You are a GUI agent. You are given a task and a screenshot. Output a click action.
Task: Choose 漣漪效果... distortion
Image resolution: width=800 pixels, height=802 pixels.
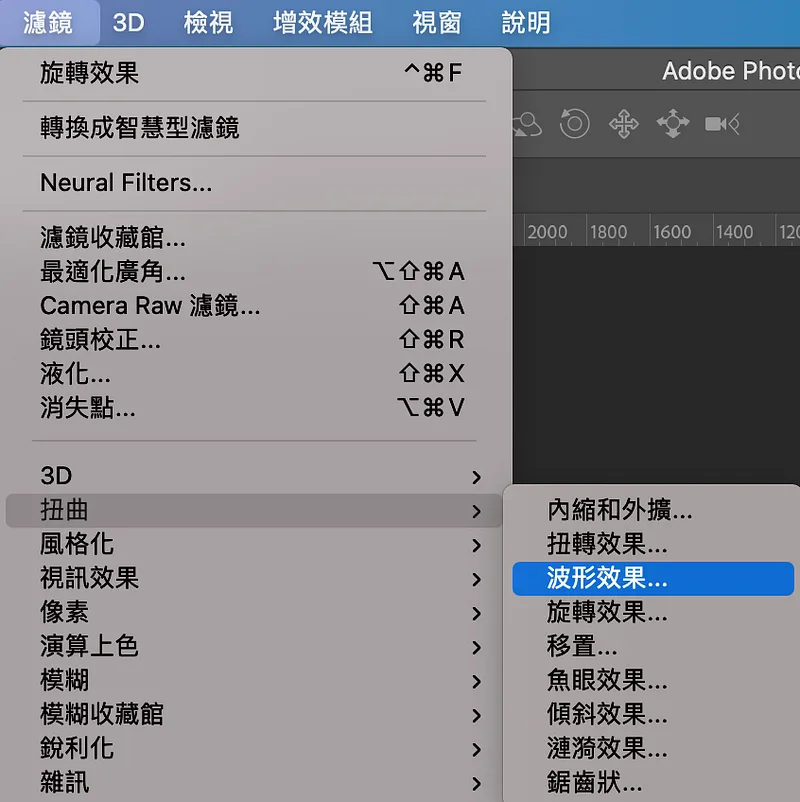[653, 749]
